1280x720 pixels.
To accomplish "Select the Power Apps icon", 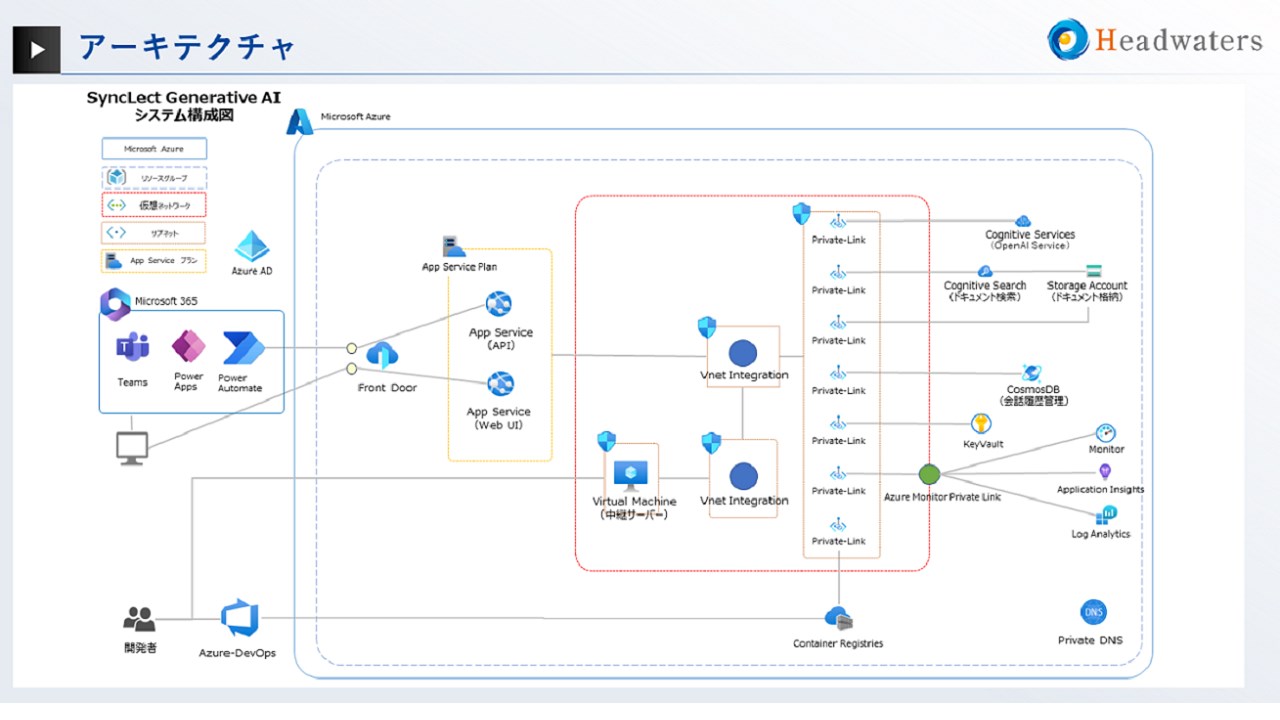I will (188, 348).
